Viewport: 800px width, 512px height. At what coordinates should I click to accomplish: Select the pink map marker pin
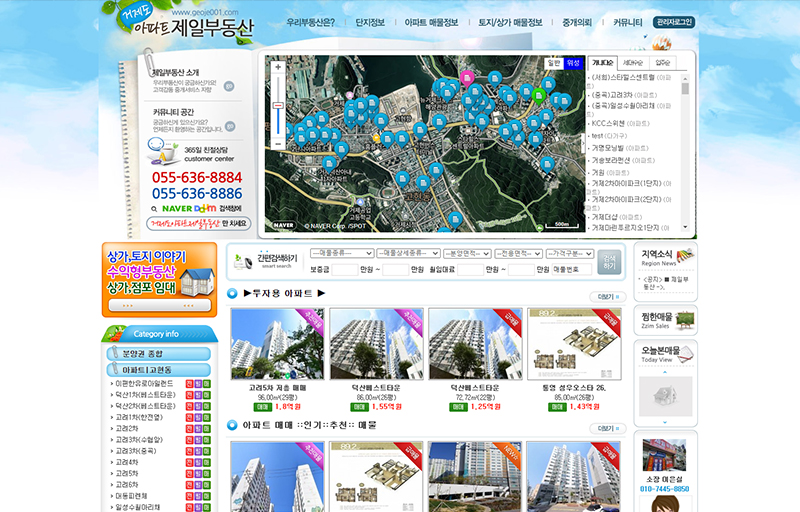coord(467,78)
